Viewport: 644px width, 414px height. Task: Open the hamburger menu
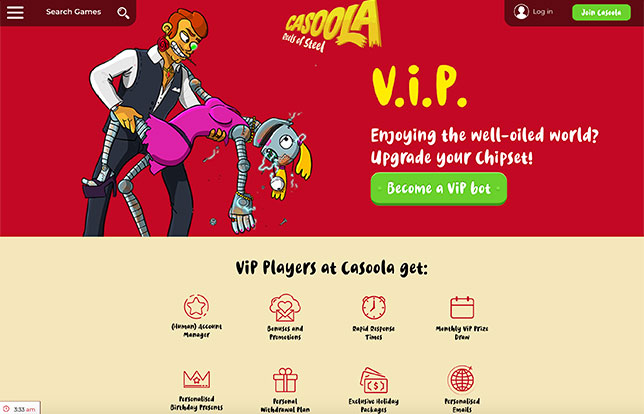click(x=15, y=12)
